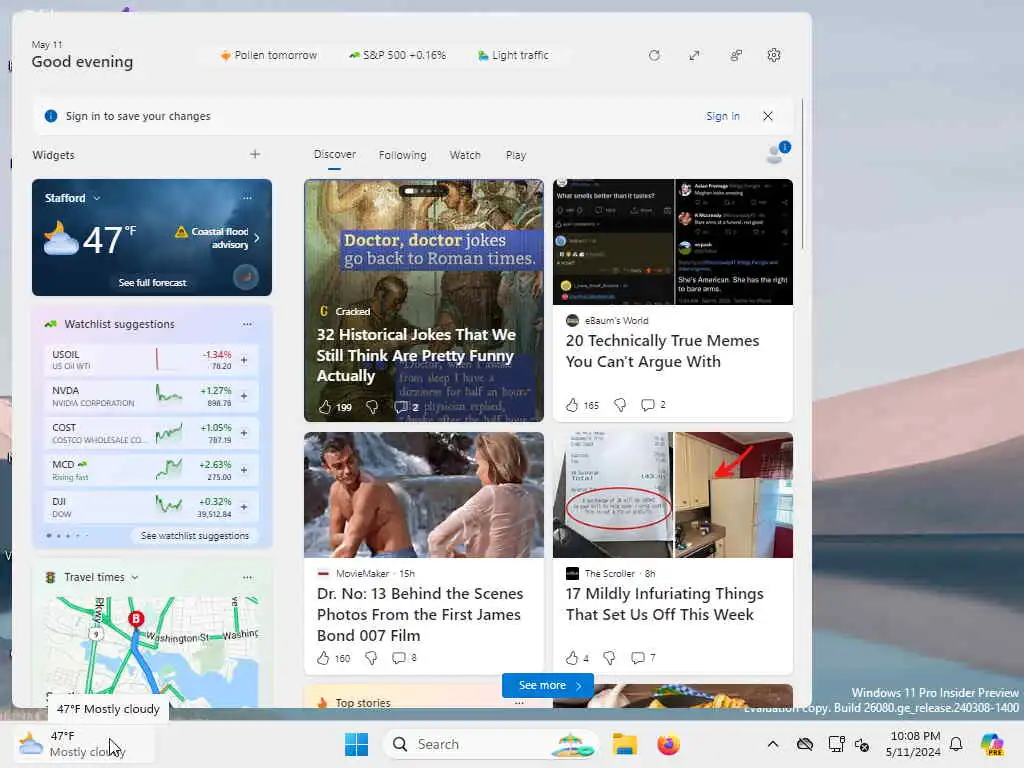This screenshot has height=768, width=1024.
Task: Open comments on 32 Historical Jokes article
Action: pyautogui.click(x=406, y=407)
